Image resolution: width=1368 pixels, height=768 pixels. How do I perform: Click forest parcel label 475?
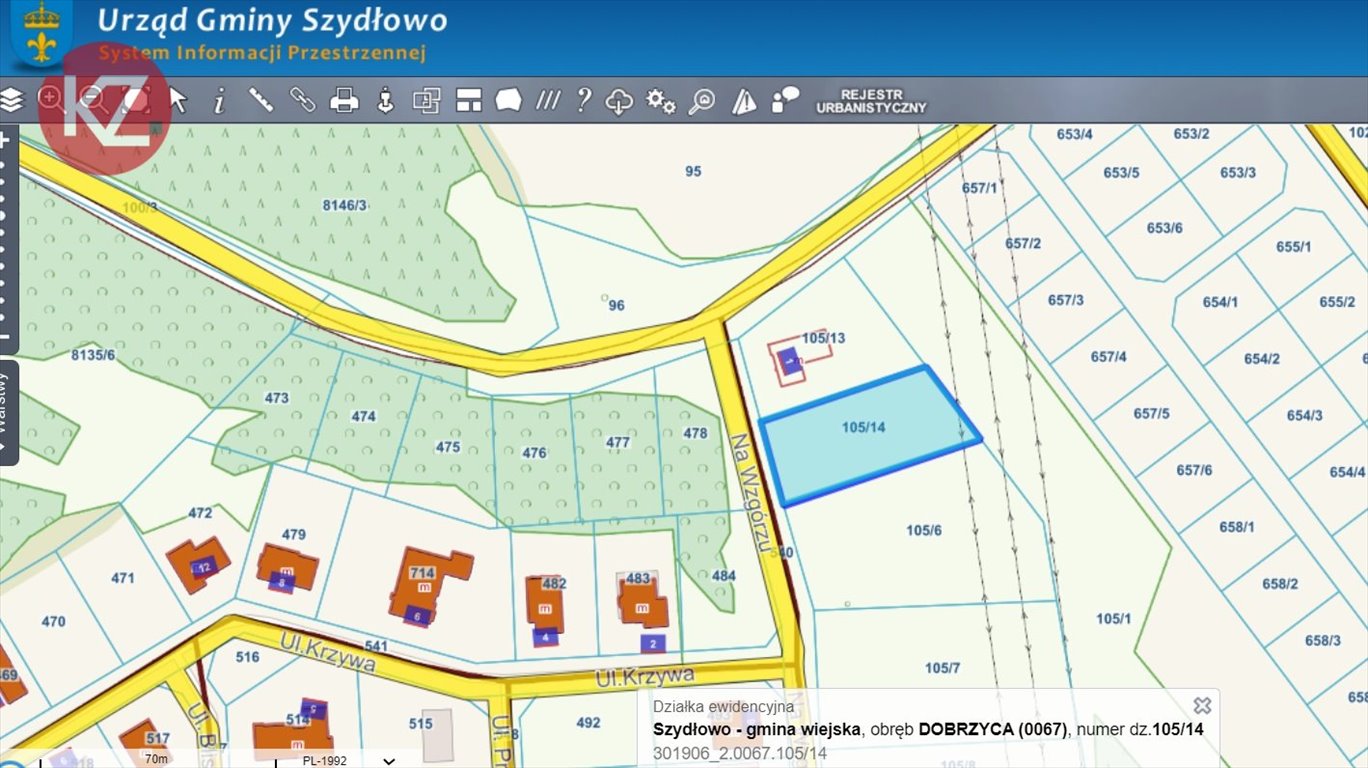pos(448,446)
